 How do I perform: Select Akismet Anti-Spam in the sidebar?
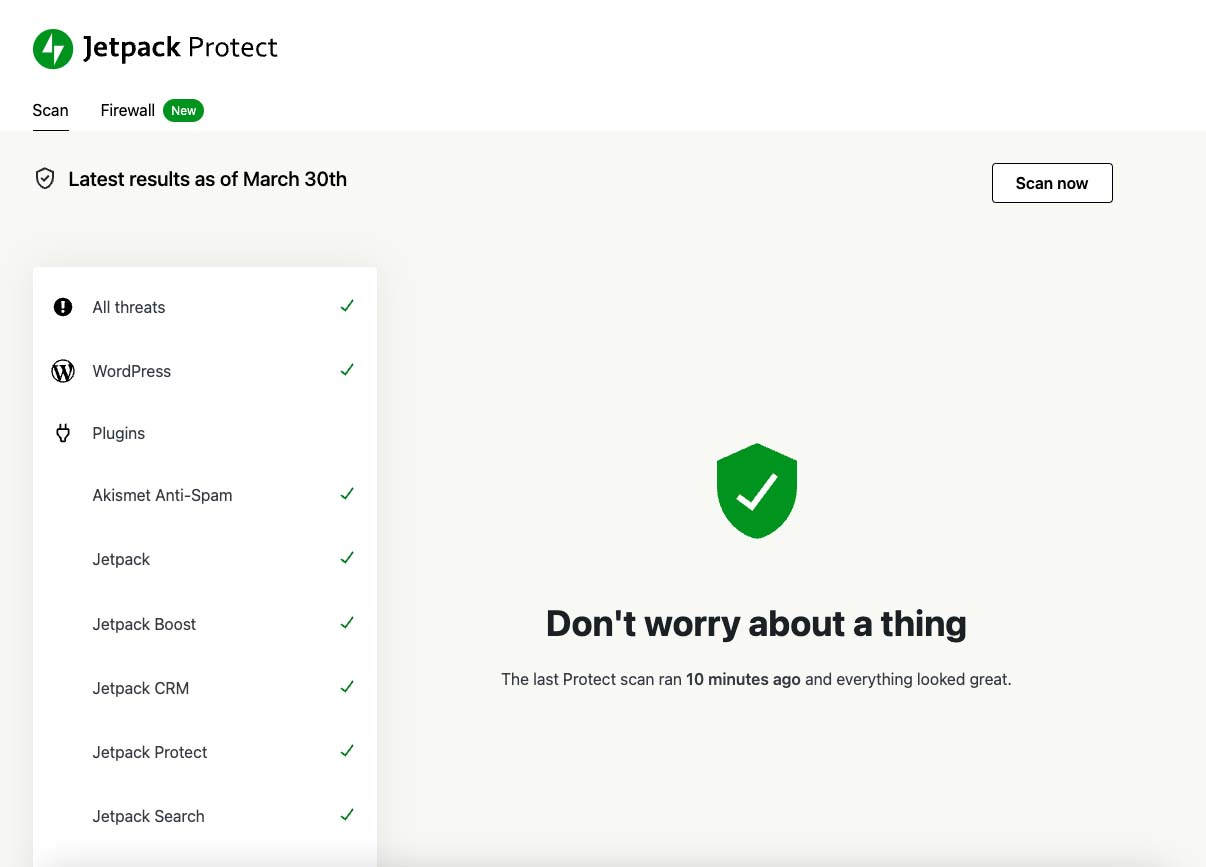[162, 495]
